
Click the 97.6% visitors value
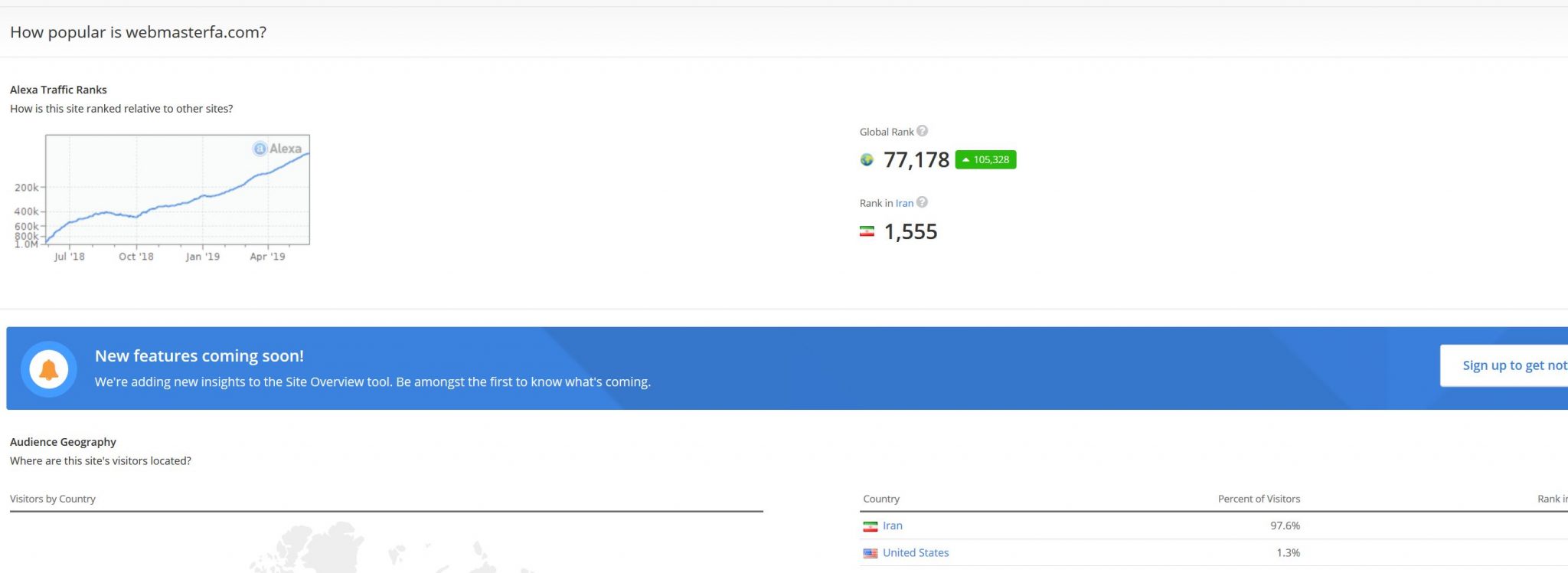click(x=1285, y=526)
